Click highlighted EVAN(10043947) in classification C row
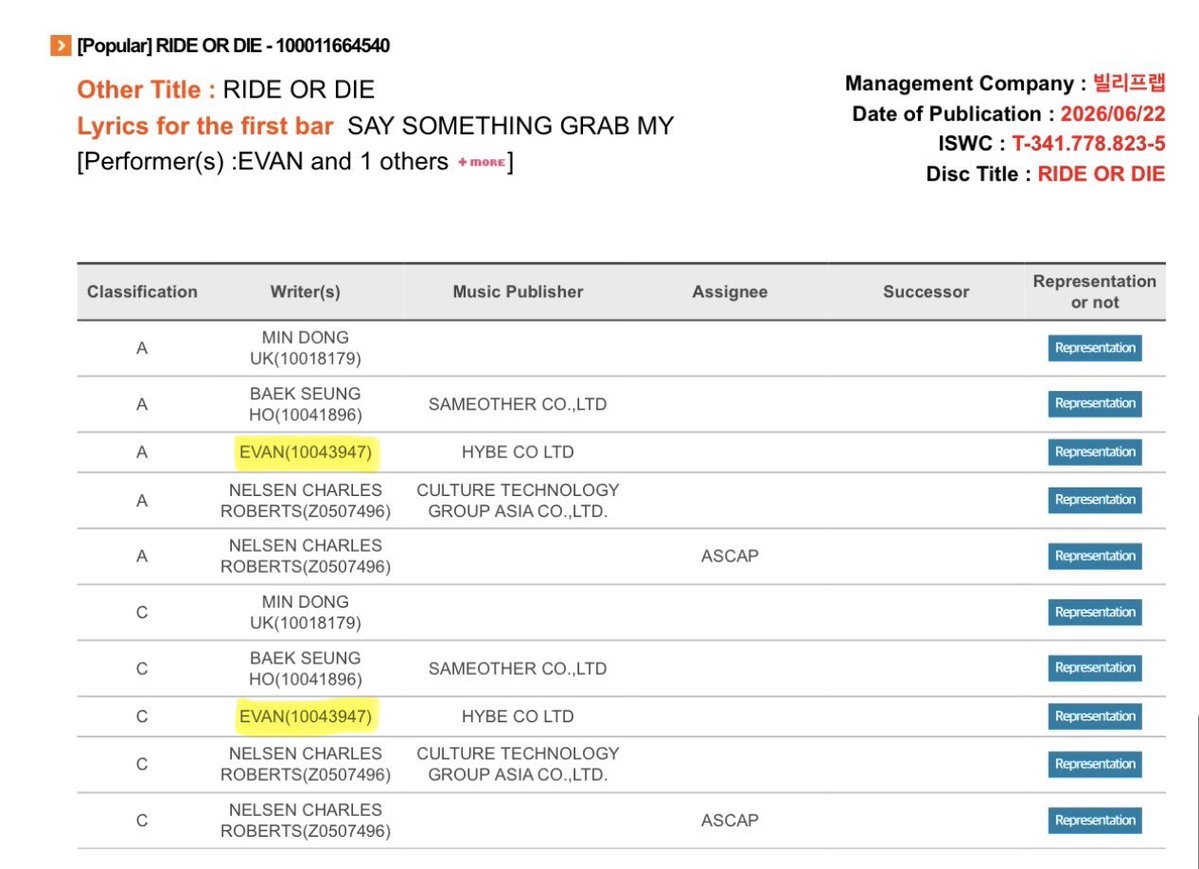The height and width of the screenshot is (869, 1199). click(x=305, y=716)
